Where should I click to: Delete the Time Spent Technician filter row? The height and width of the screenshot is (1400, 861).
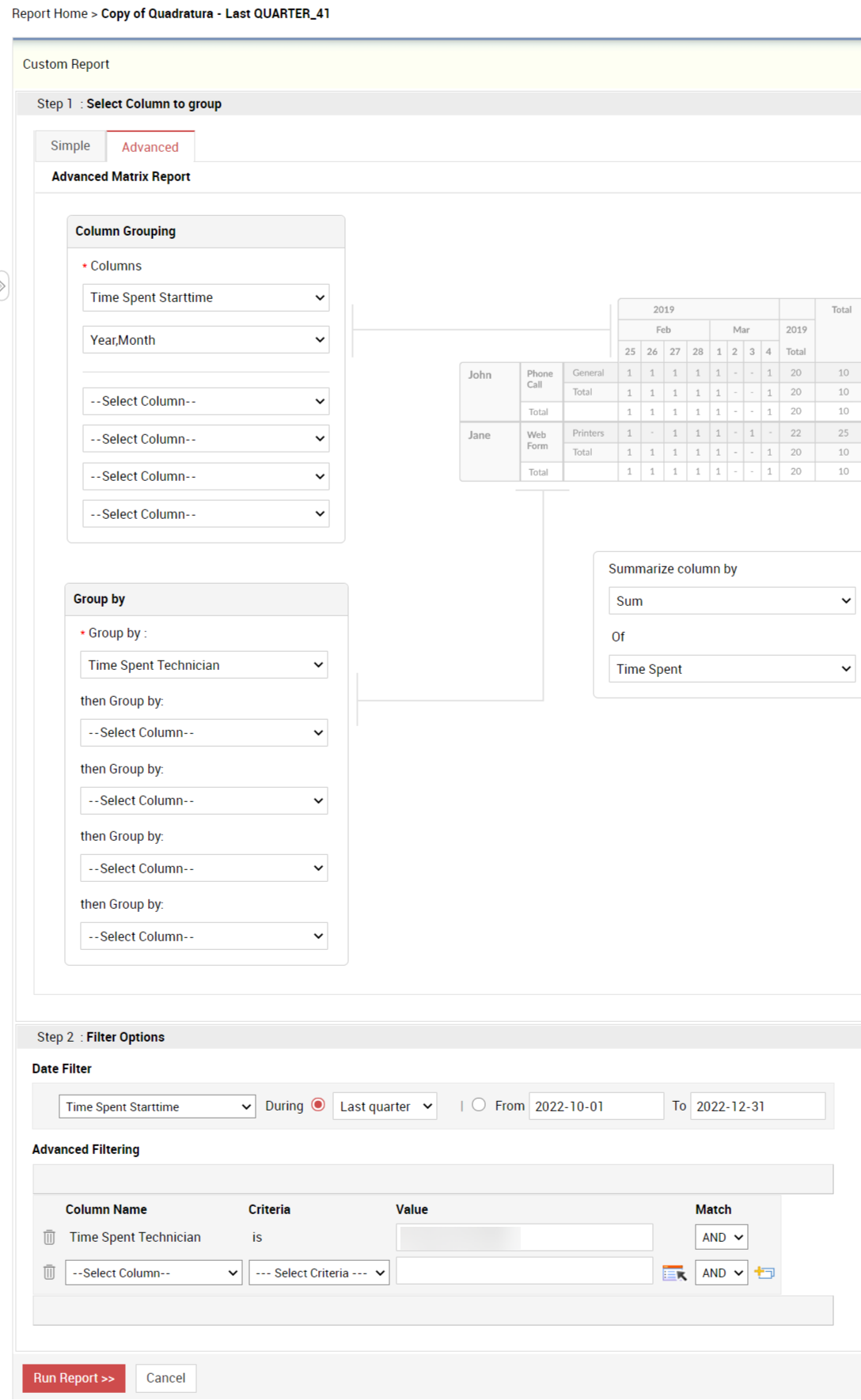point(49,1237)
